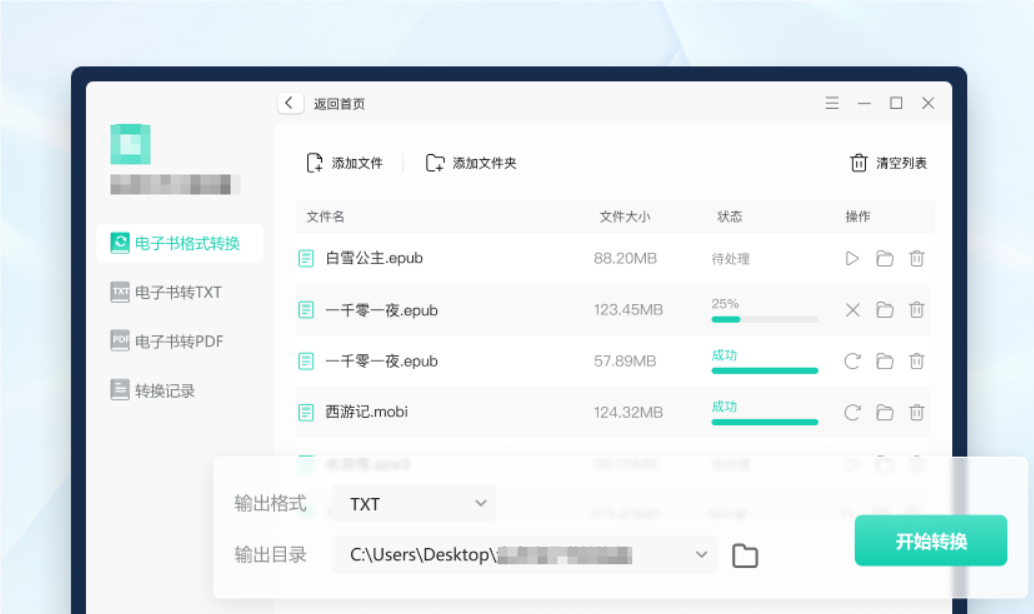Click the 添加文件 button
Screen dimensions: 1034x614
(344, 163)
